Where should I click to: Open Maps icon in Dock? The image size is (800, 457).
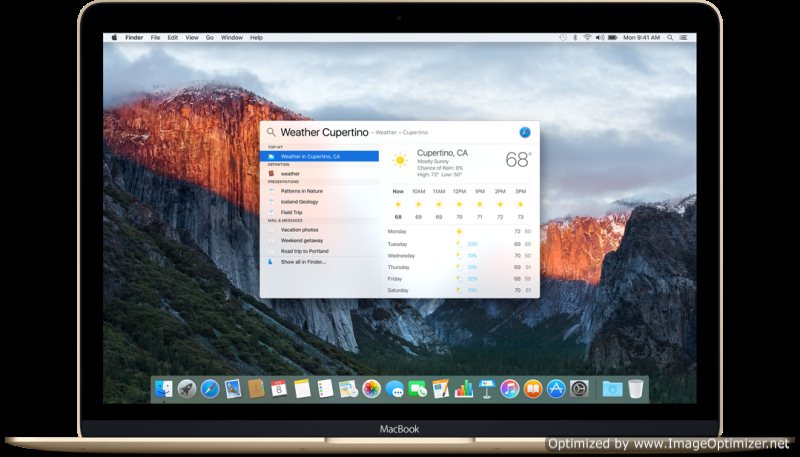pyautogui.click(x=348, y=389)
